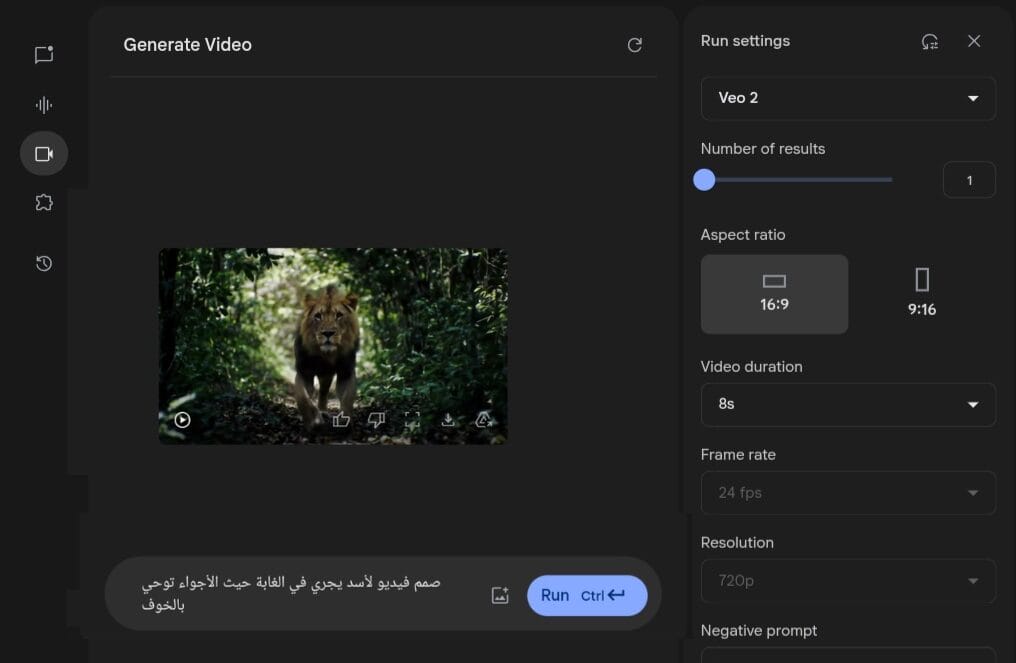Expand the Video duration 8s dropdown

click(x=847, y=404)
